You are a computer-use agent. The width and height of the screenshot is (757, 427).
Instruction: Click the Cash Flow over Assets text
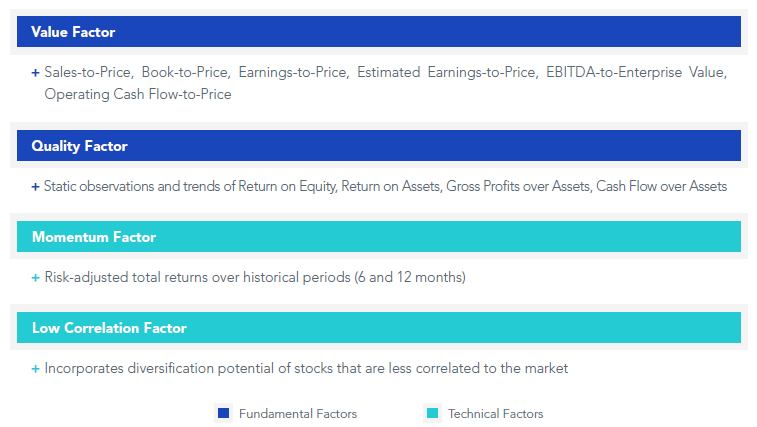pyautogui.click(x=661, y=186)
